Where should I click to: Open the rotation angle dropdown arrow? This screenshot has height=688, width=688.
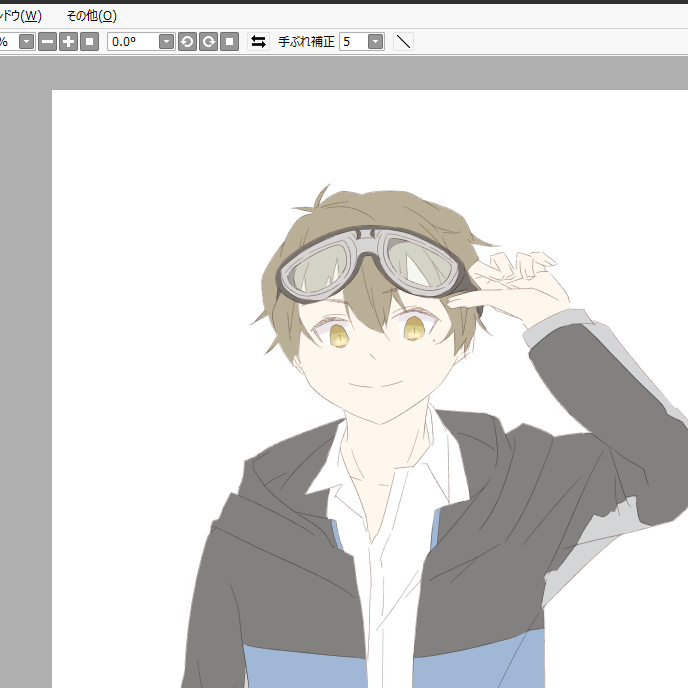166,42
